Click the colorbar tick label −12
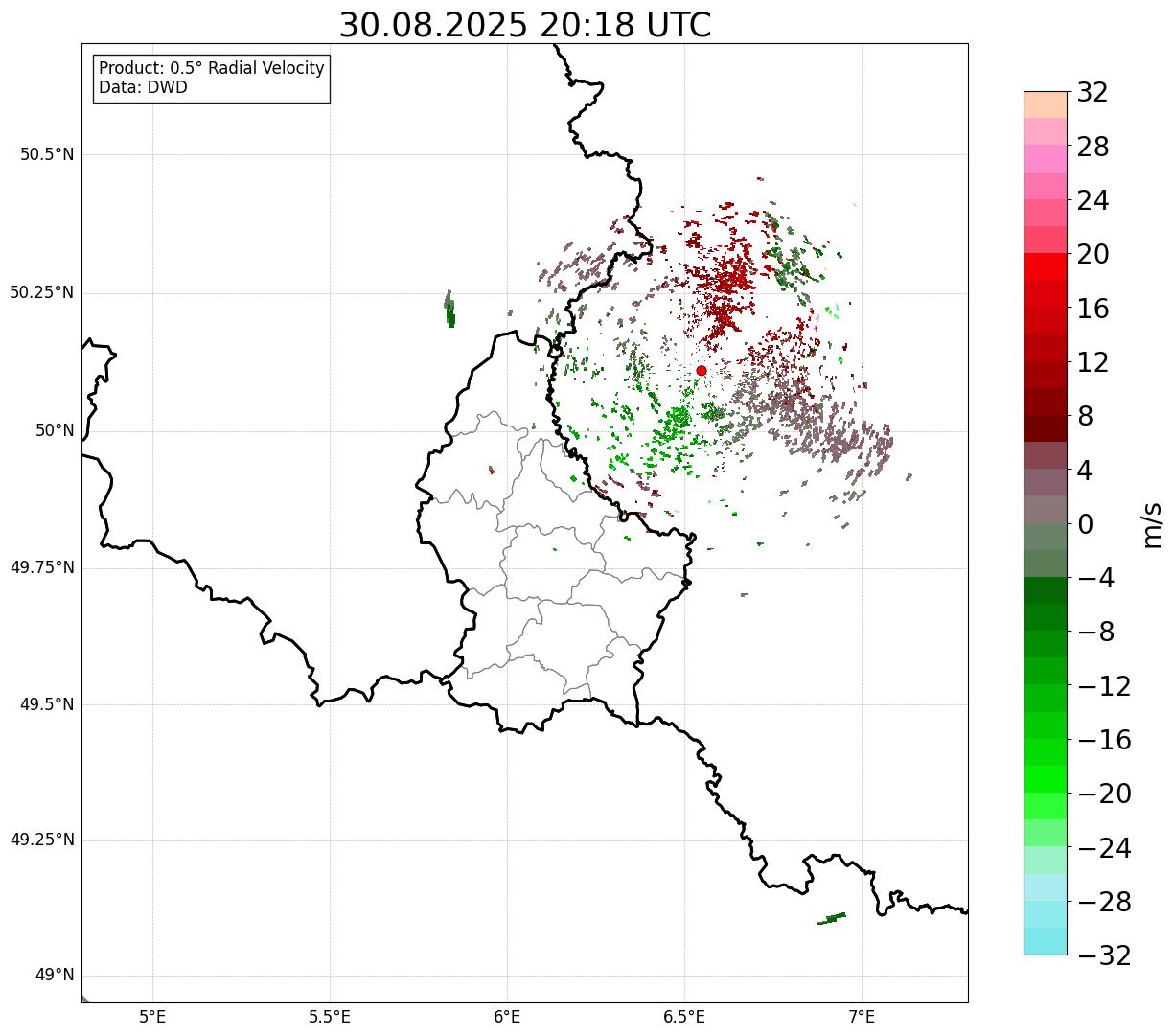Viewport: 1174px width, 1036px height. click(1104, 686)
